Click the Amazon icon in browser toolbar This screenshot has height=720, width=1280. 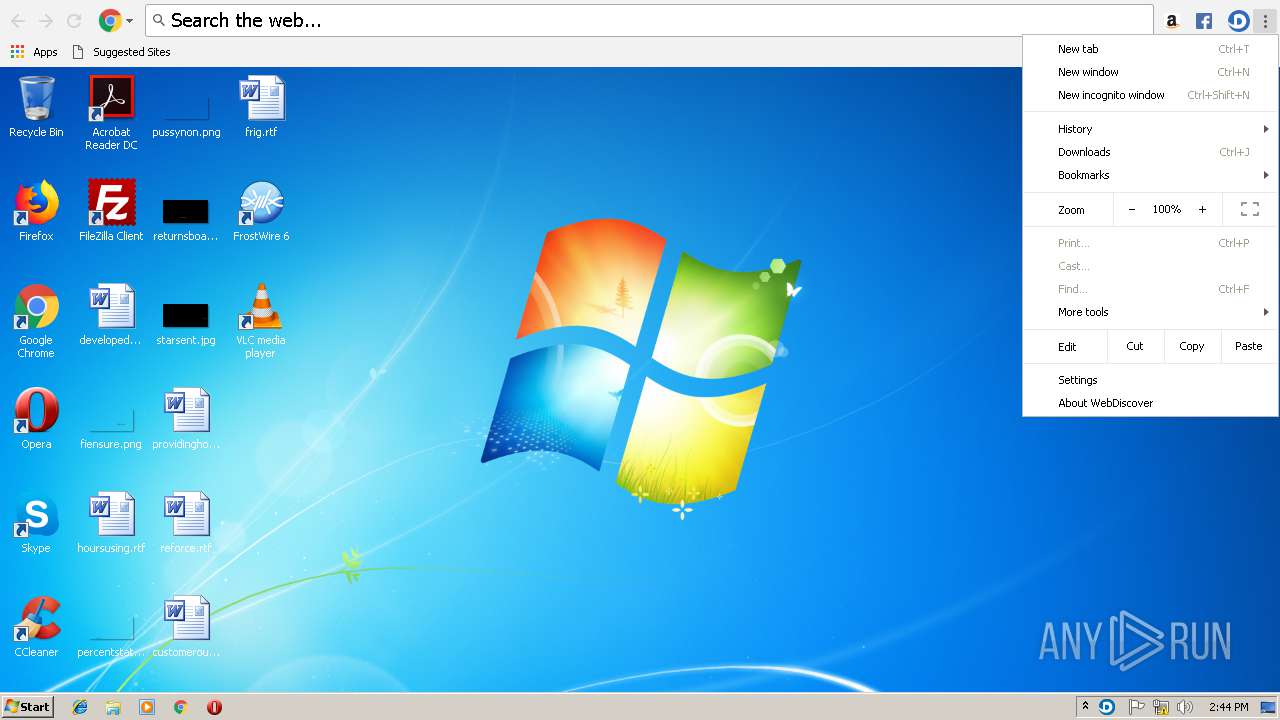pyautogui.click(x=1172, y=21)
